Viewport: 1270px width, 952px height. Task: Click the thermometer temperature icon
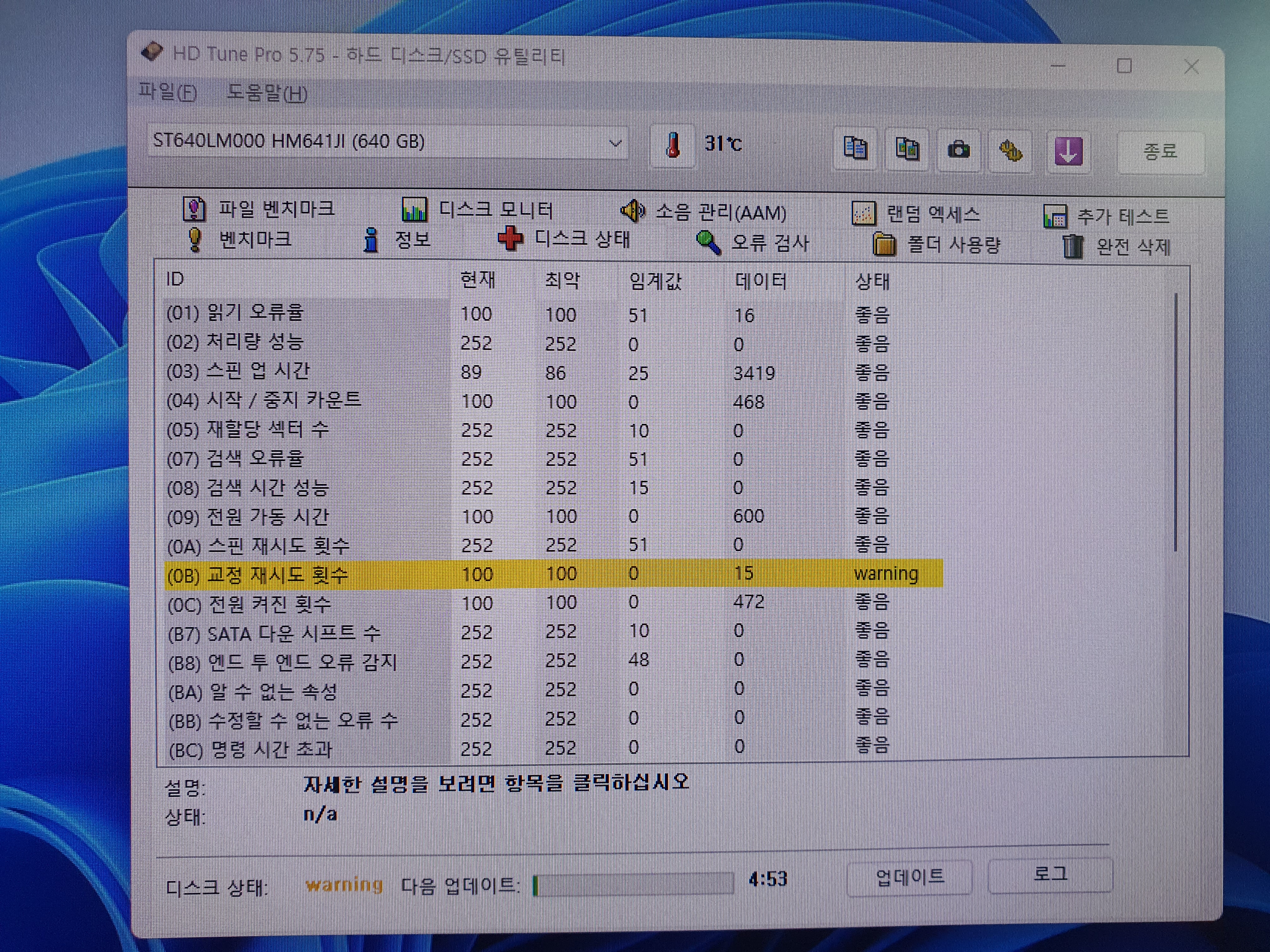(x=673, y=146)
